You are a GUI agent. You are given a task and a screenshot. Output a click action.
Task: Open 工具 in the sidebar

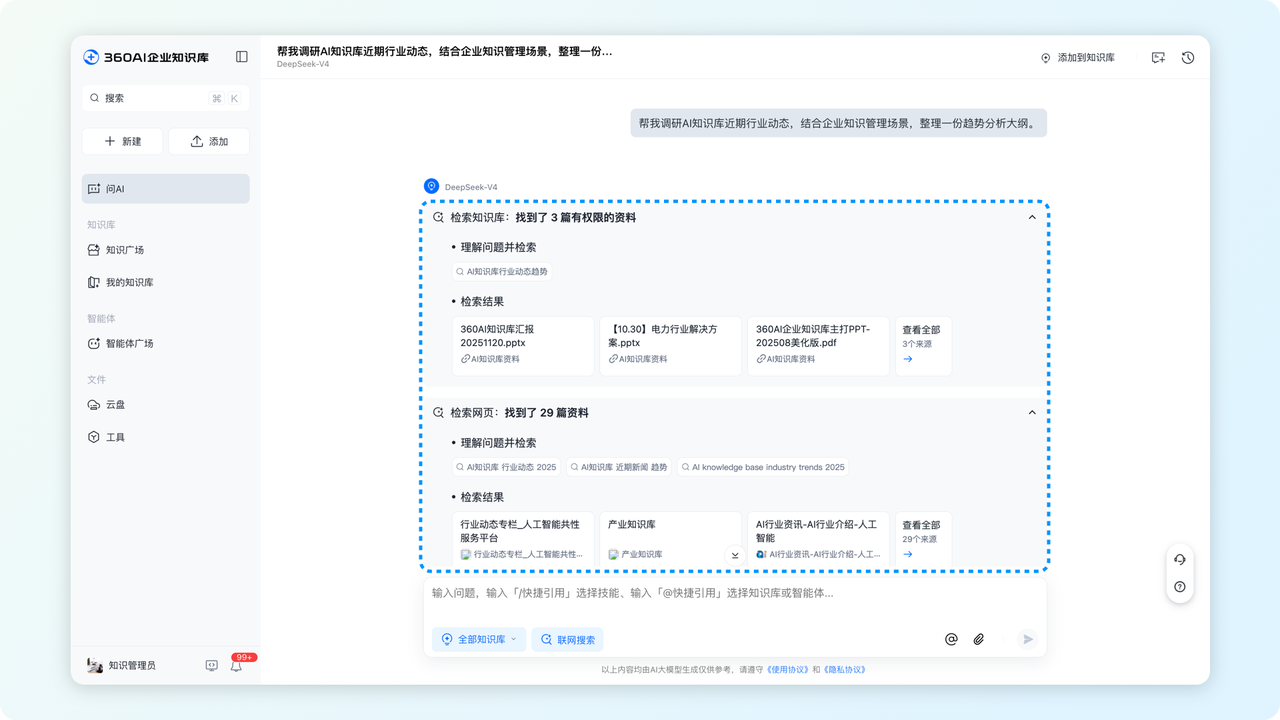click(166, 437)
